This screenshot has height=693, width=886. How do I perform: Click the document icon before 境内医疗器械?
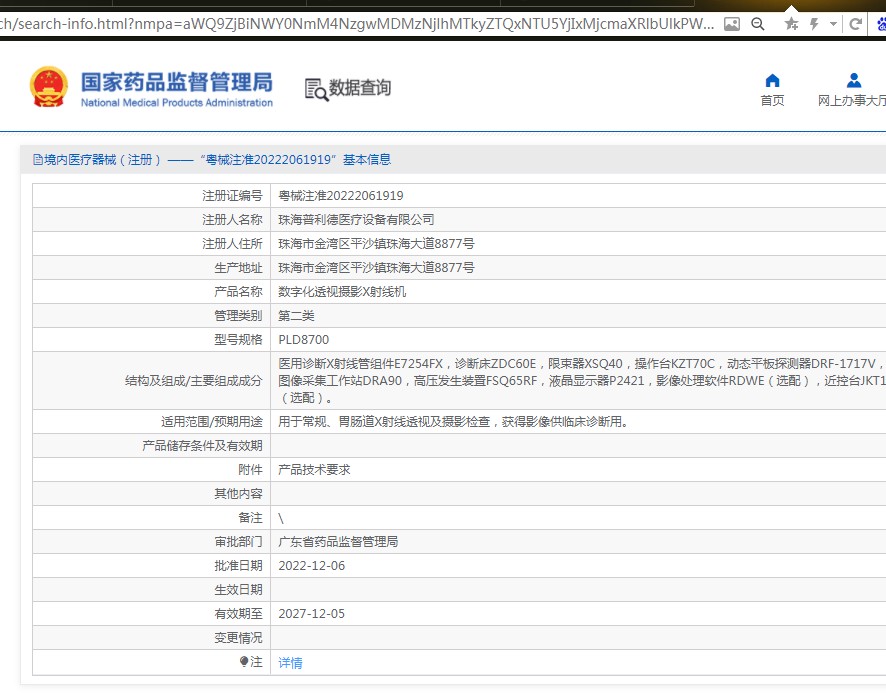pos(38,159)
